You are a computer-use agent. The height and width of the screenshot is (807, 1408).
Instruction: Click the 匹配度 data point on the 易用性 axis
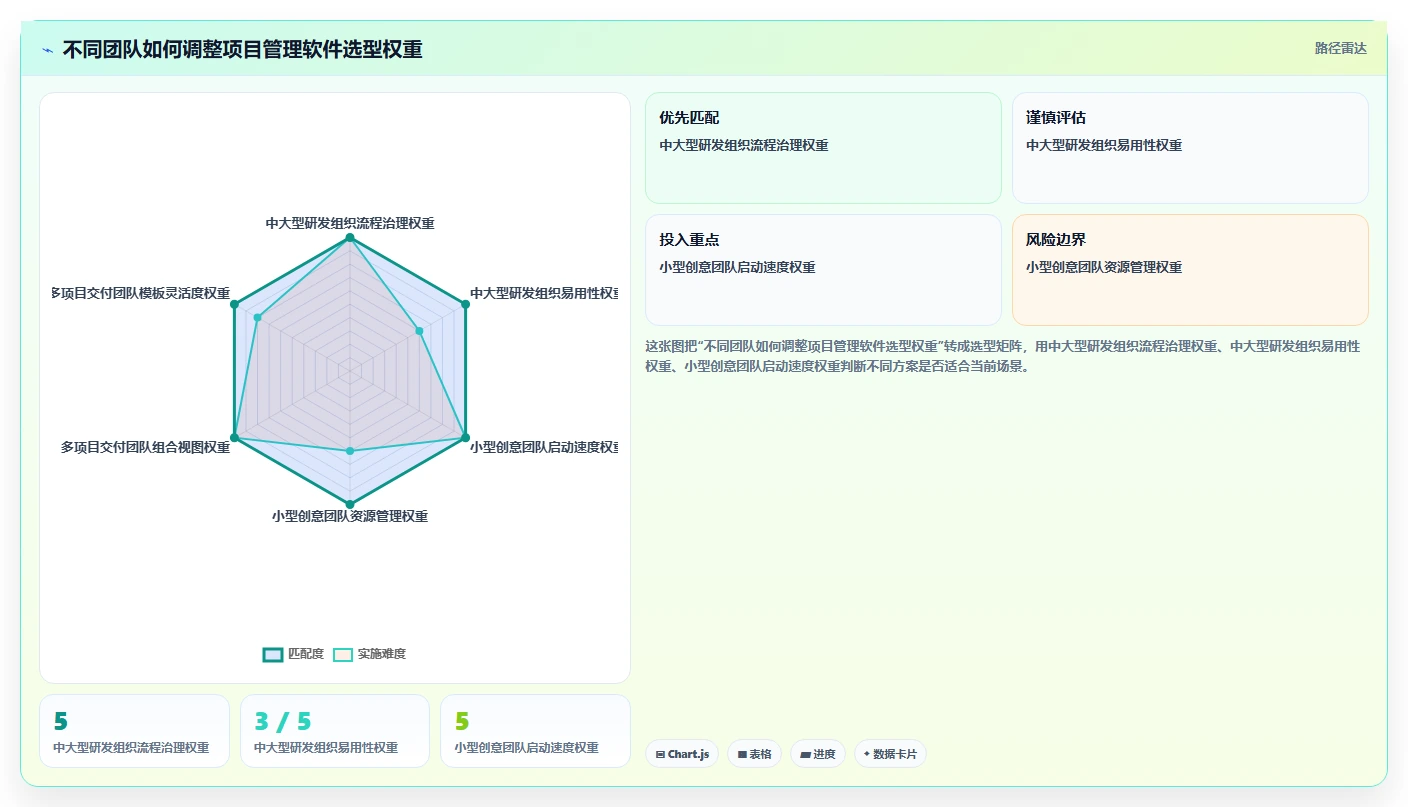tap(465, 304)
